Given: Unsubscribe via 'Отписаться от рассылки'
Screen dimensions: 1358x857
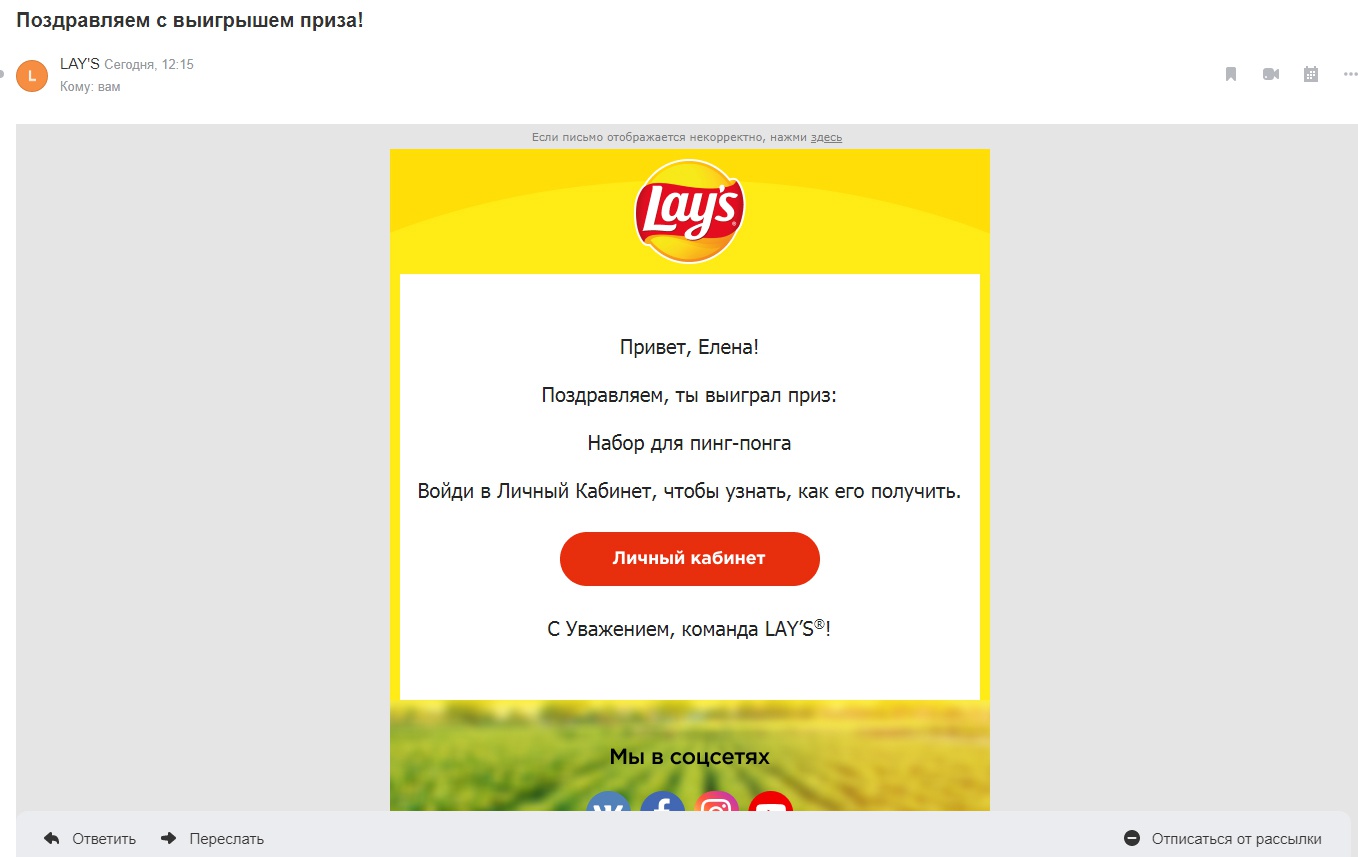Looking at the screenshot, I should 1223,839.
